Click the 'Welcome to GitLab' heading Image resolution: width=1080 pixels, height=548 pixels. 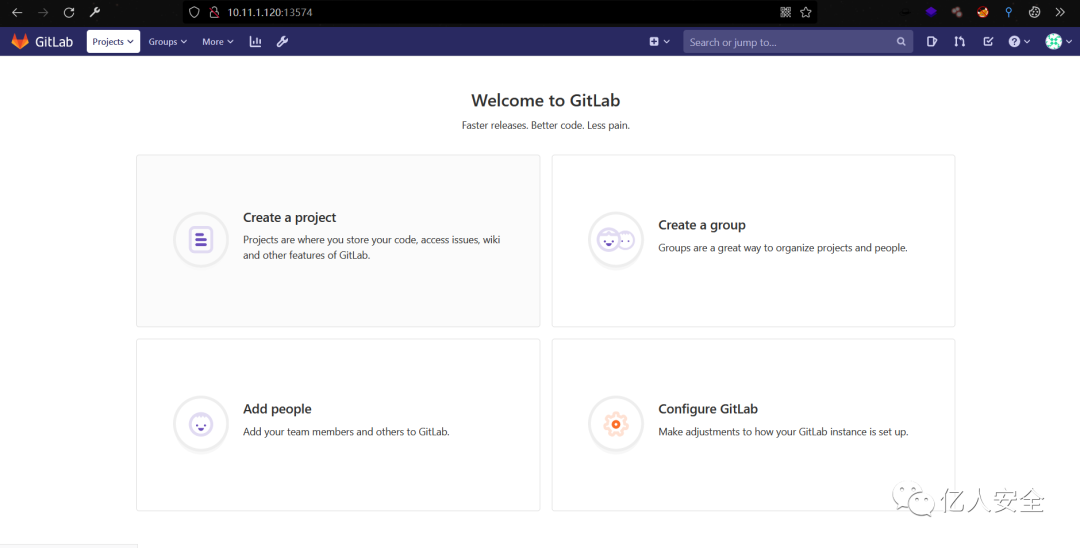(546, 101)
